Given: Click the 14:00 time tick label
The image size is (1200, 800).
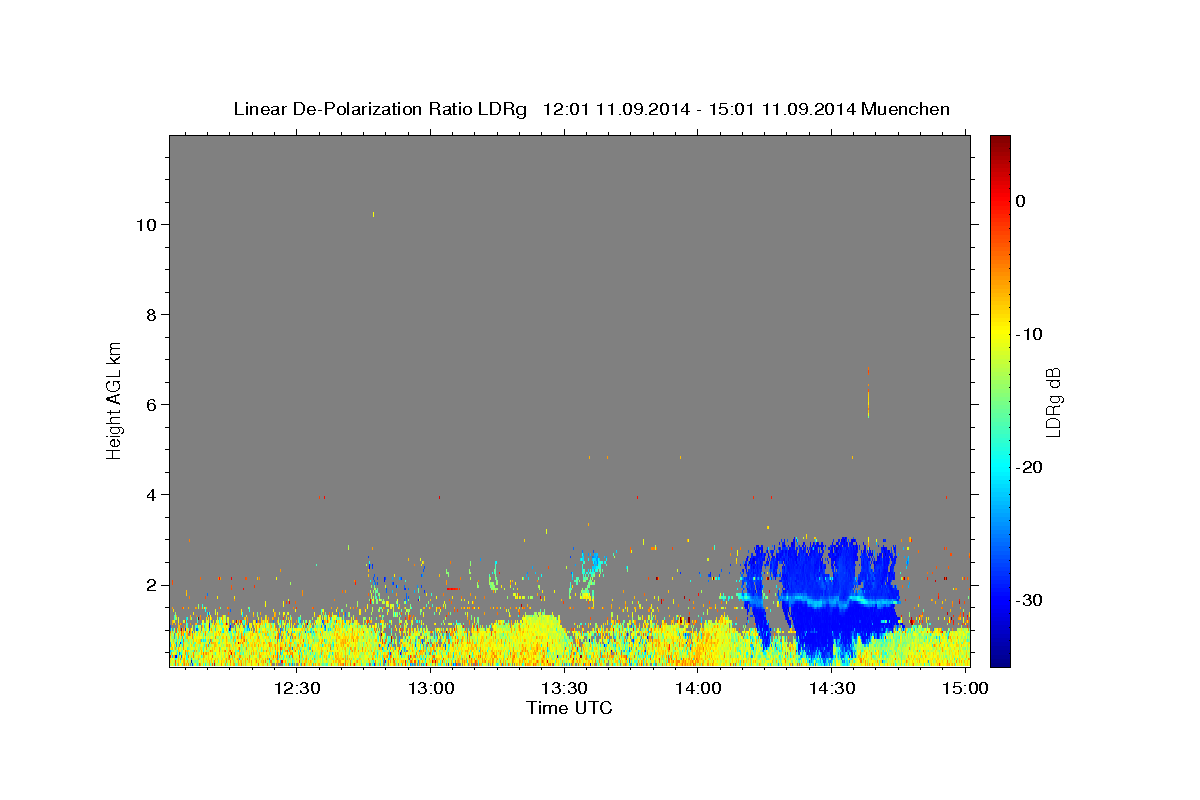Looking at the screenshot, I should (x=698, y=688).
